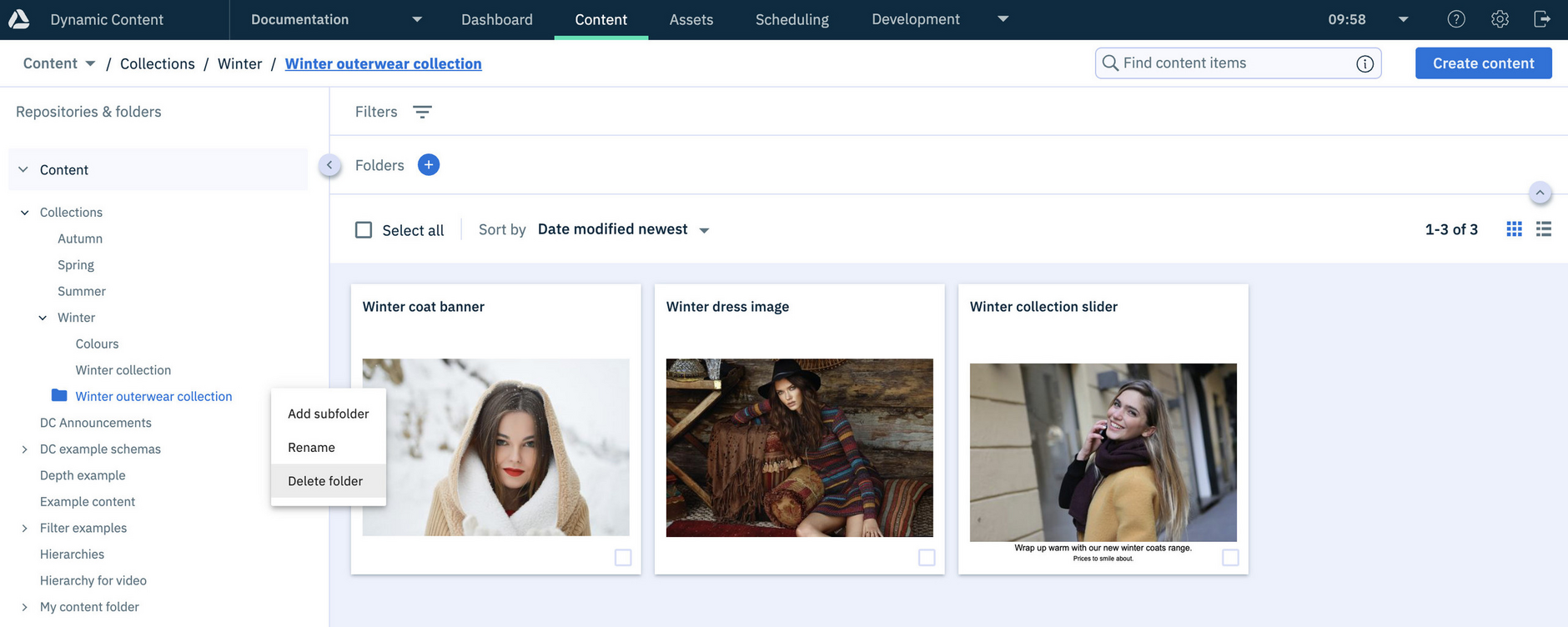The image size is (1568, 627).
Task: Select the Spring folder in tree
Action: tap(76, 265)
